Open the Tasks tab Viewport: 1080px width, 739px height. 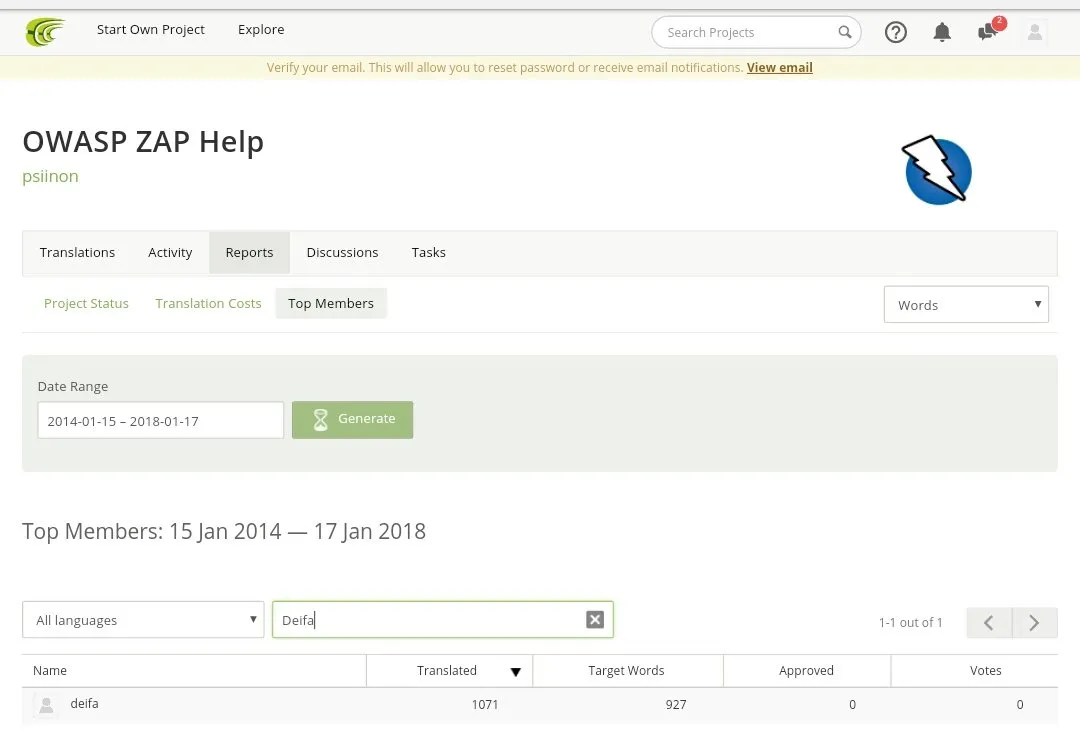click(428, 253)
